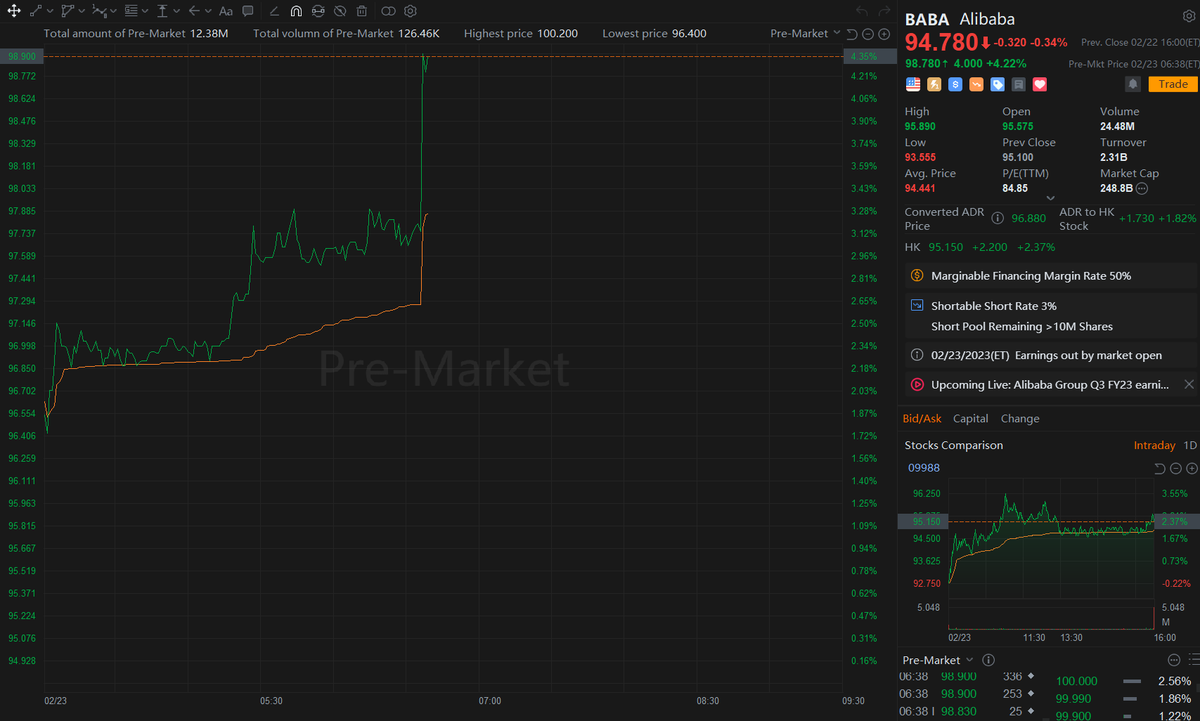This screenshot has width=1200, height=721.
Task: Click the BABA ticker symbol
Action: pyautogui.click(x=927, y=19)
